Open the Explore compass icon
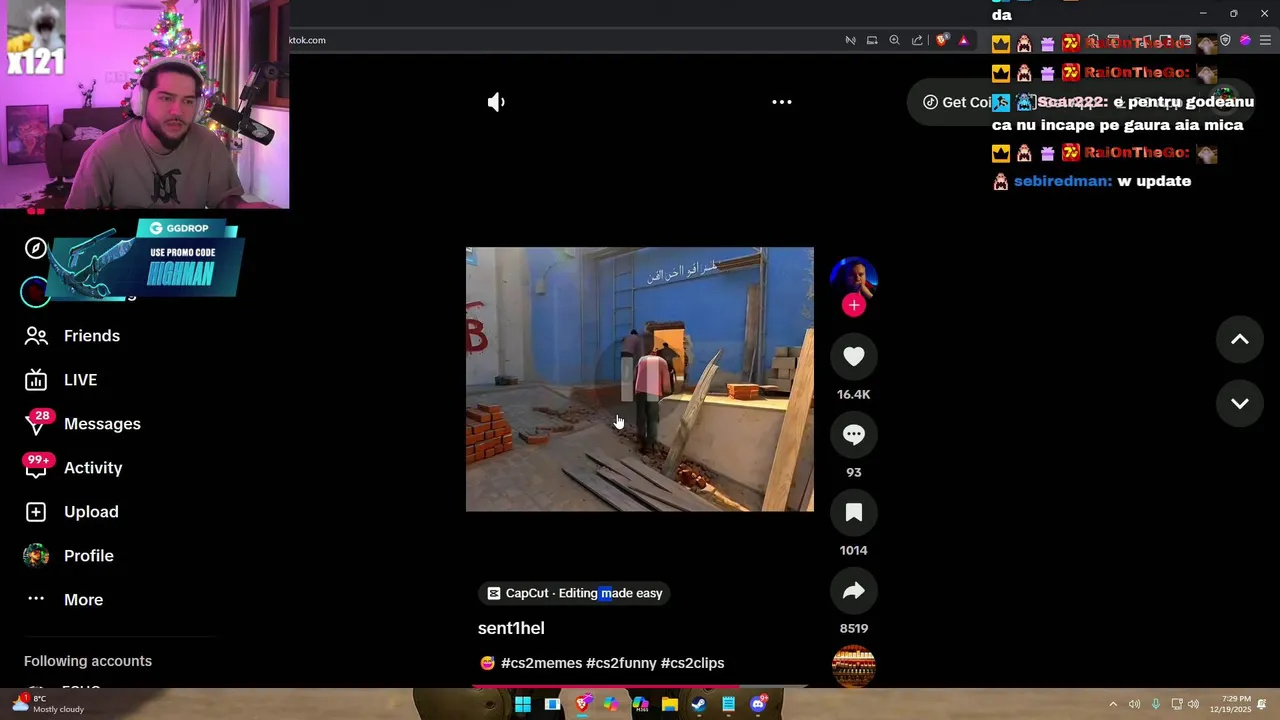This screenshot has width=1280, height=720. [36, 248]
